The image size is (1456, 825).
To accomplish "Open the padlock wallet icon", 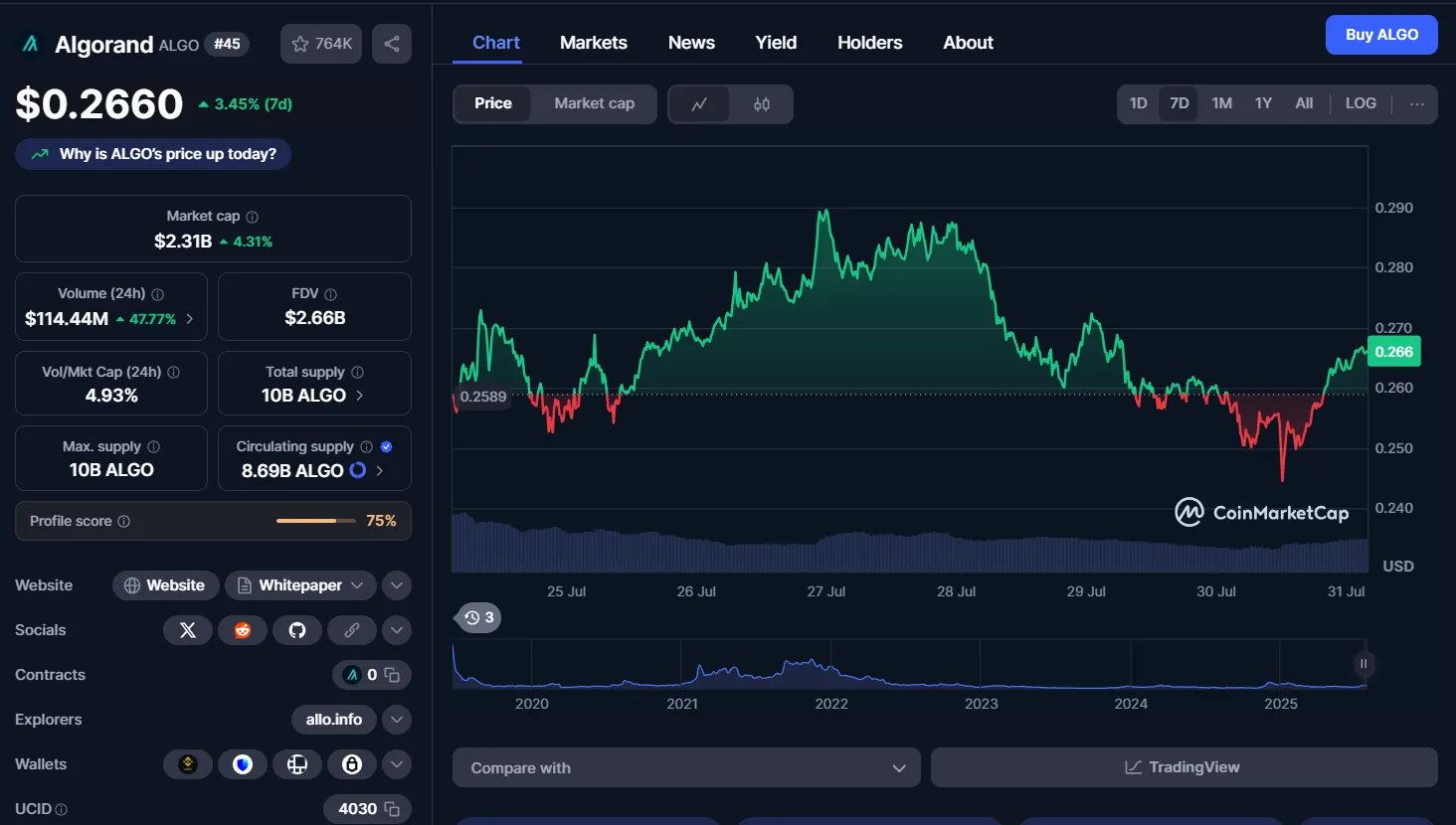I will click(x=352, y=764).
